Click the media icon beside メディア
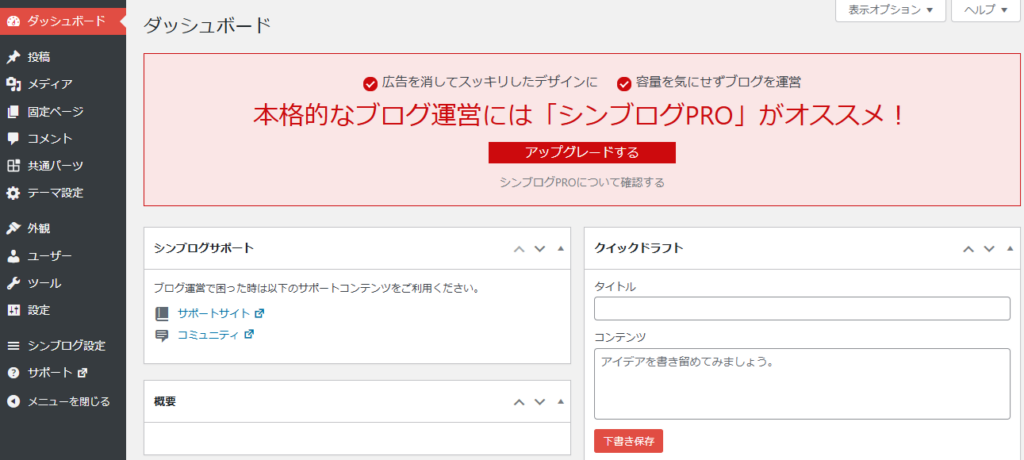Screen dimensions: 1024x460 (13, 84)
